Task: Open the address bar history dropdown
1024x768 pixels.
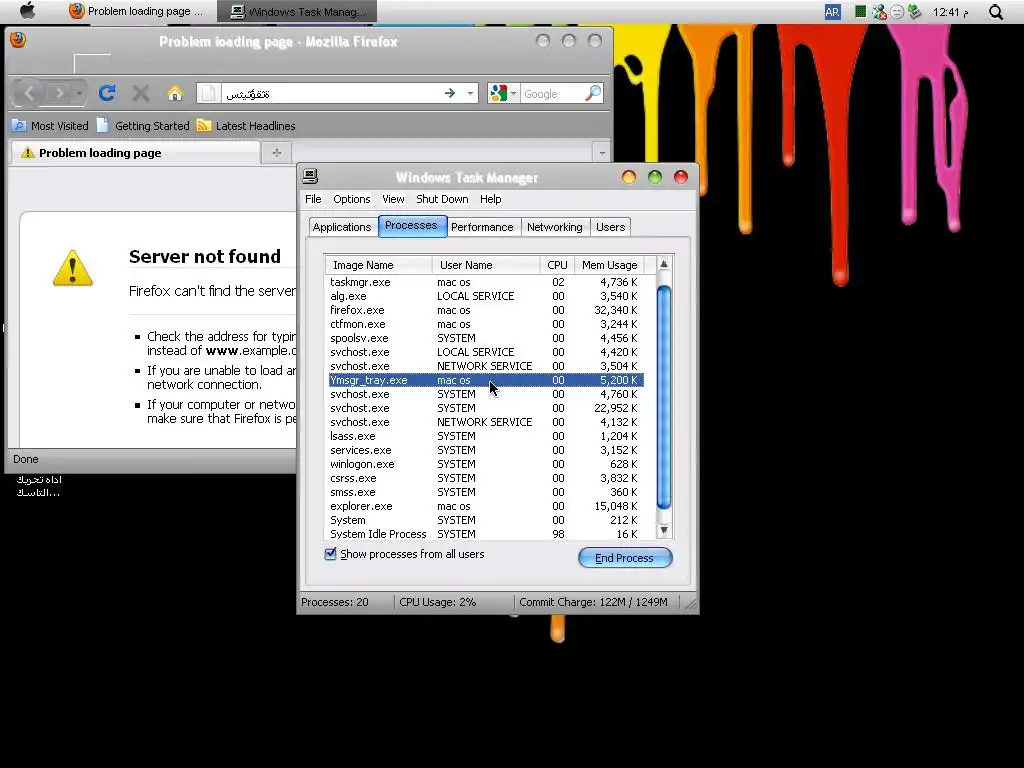Action: coord(470,93)
